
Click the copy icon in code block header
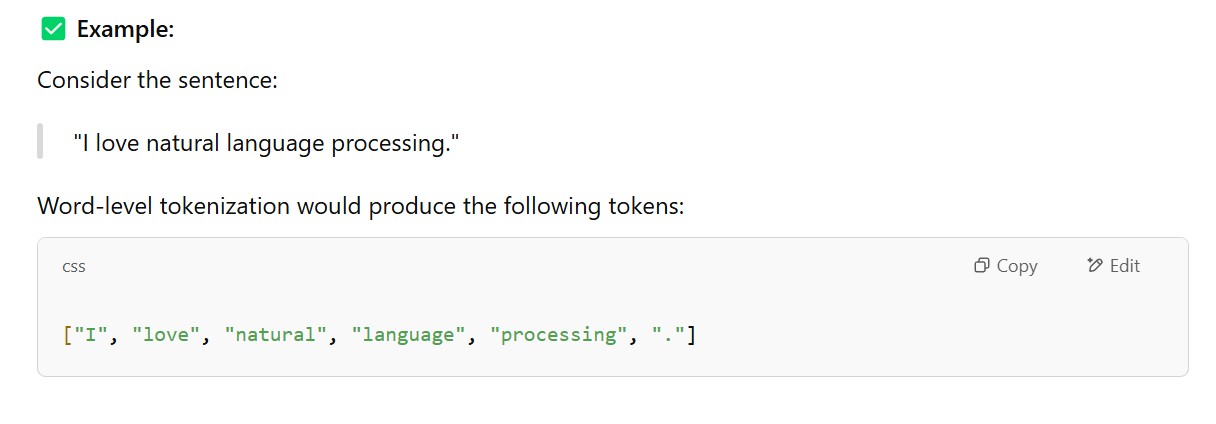pyautogui.click(x=982, y=266)
